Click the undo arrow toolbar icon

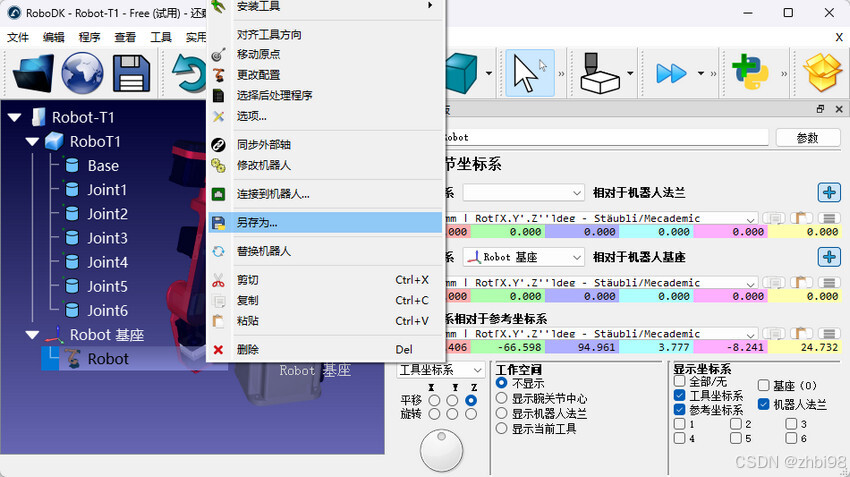coord(188,73)
